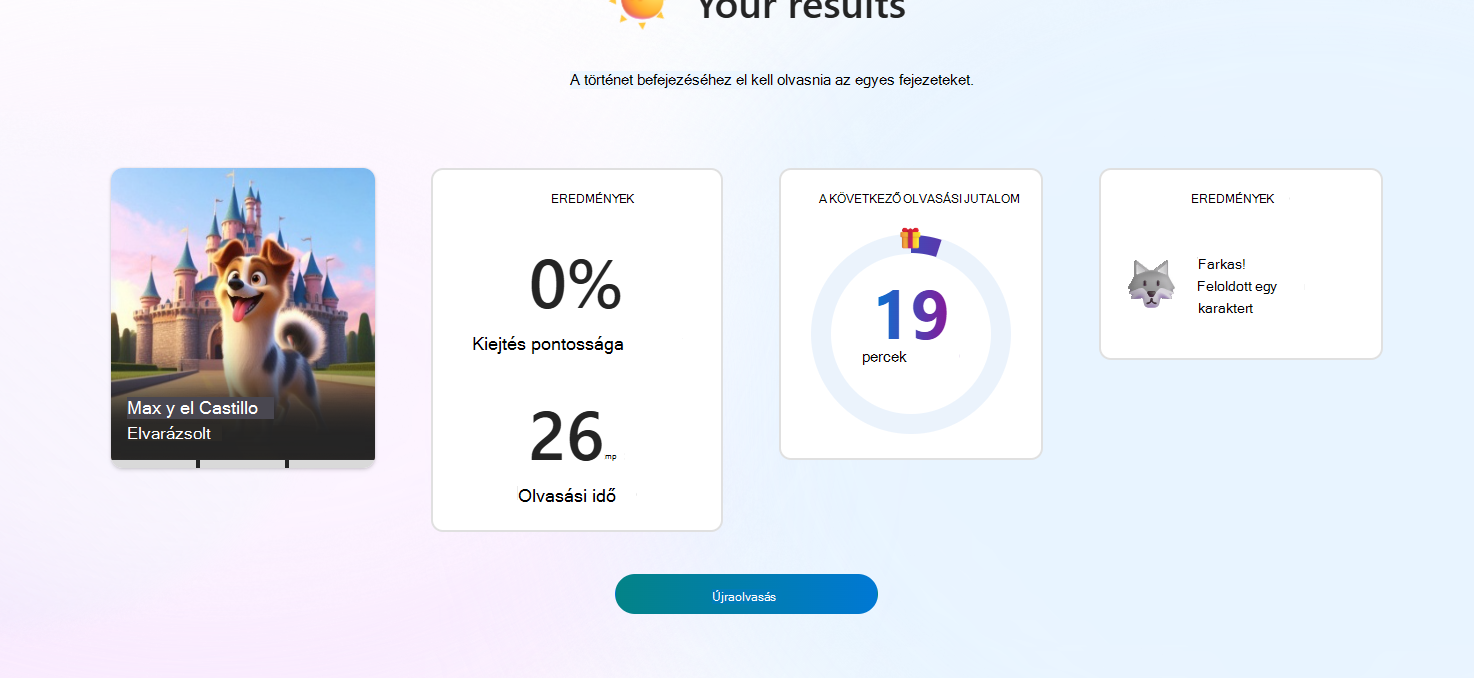Screen dimensions: 1474x678
Task: Click the Kiejtés pontossága label
Action: [548, 345]
